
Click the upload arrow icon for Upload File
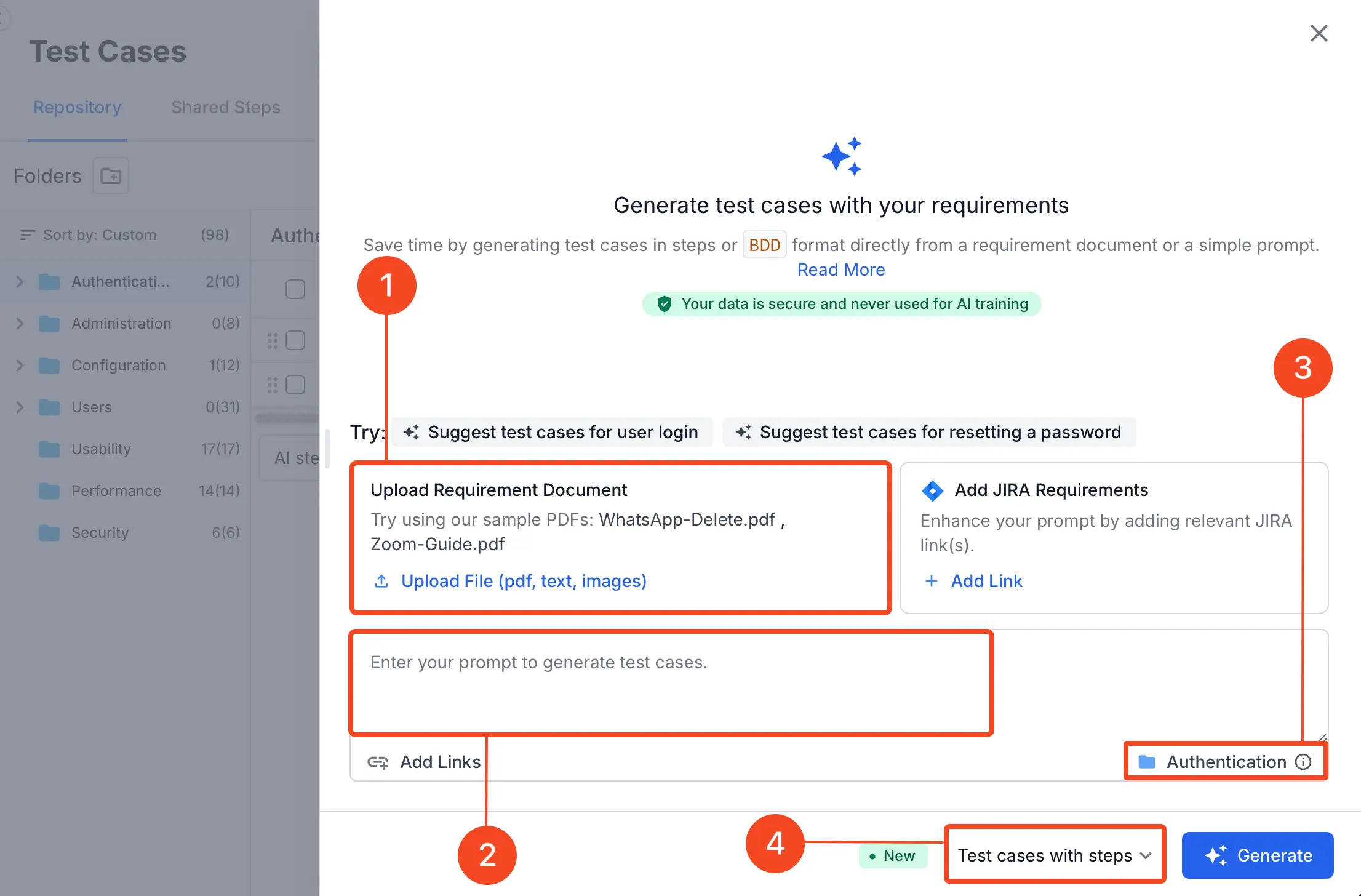(381, 581)
